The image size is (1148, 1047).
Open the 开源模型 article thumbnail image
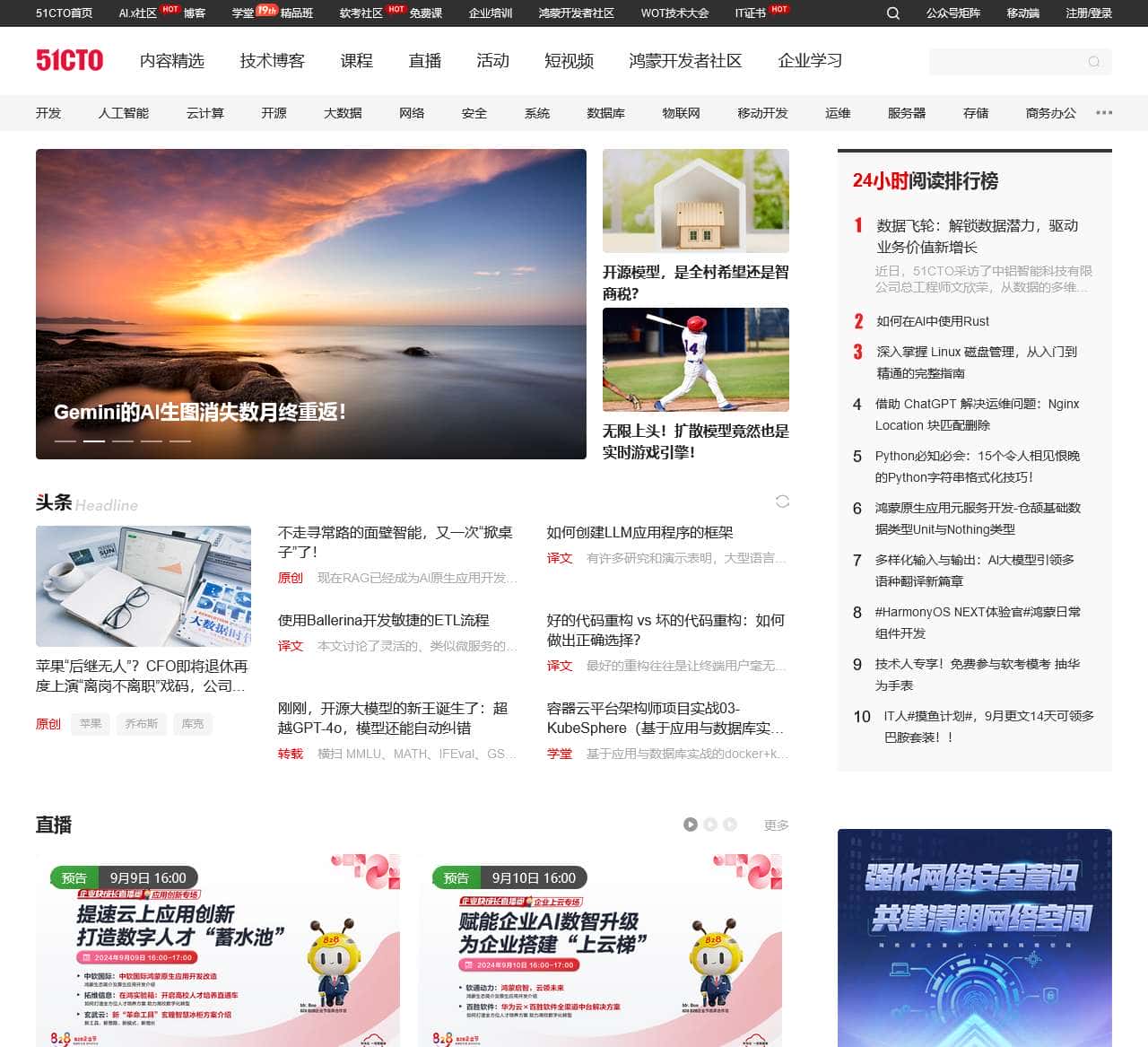[696, 200]
